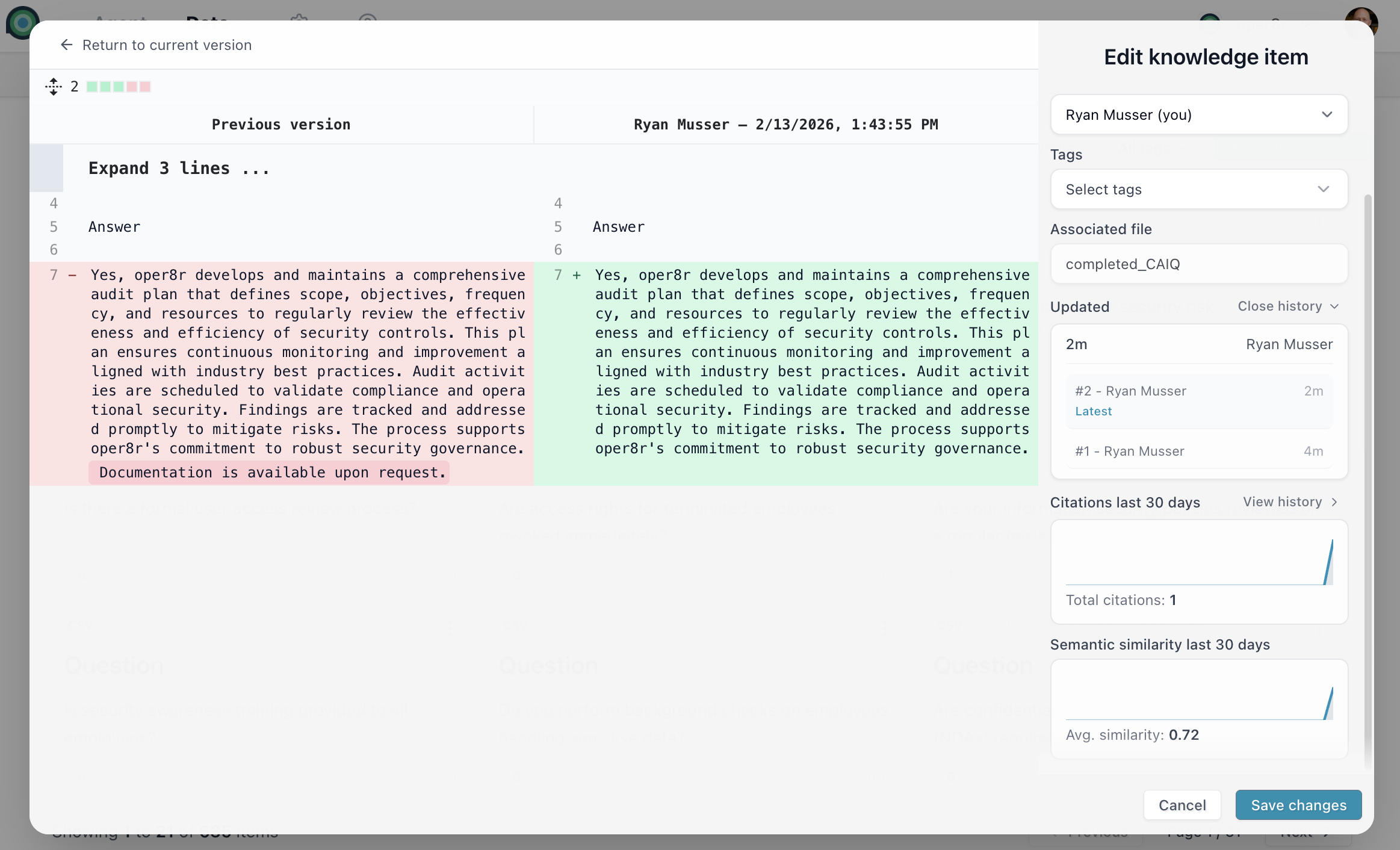Click the oper8r logo in the top-left corner
Viewport: 1400px width, 850px height.
click(x=22, y=22)
